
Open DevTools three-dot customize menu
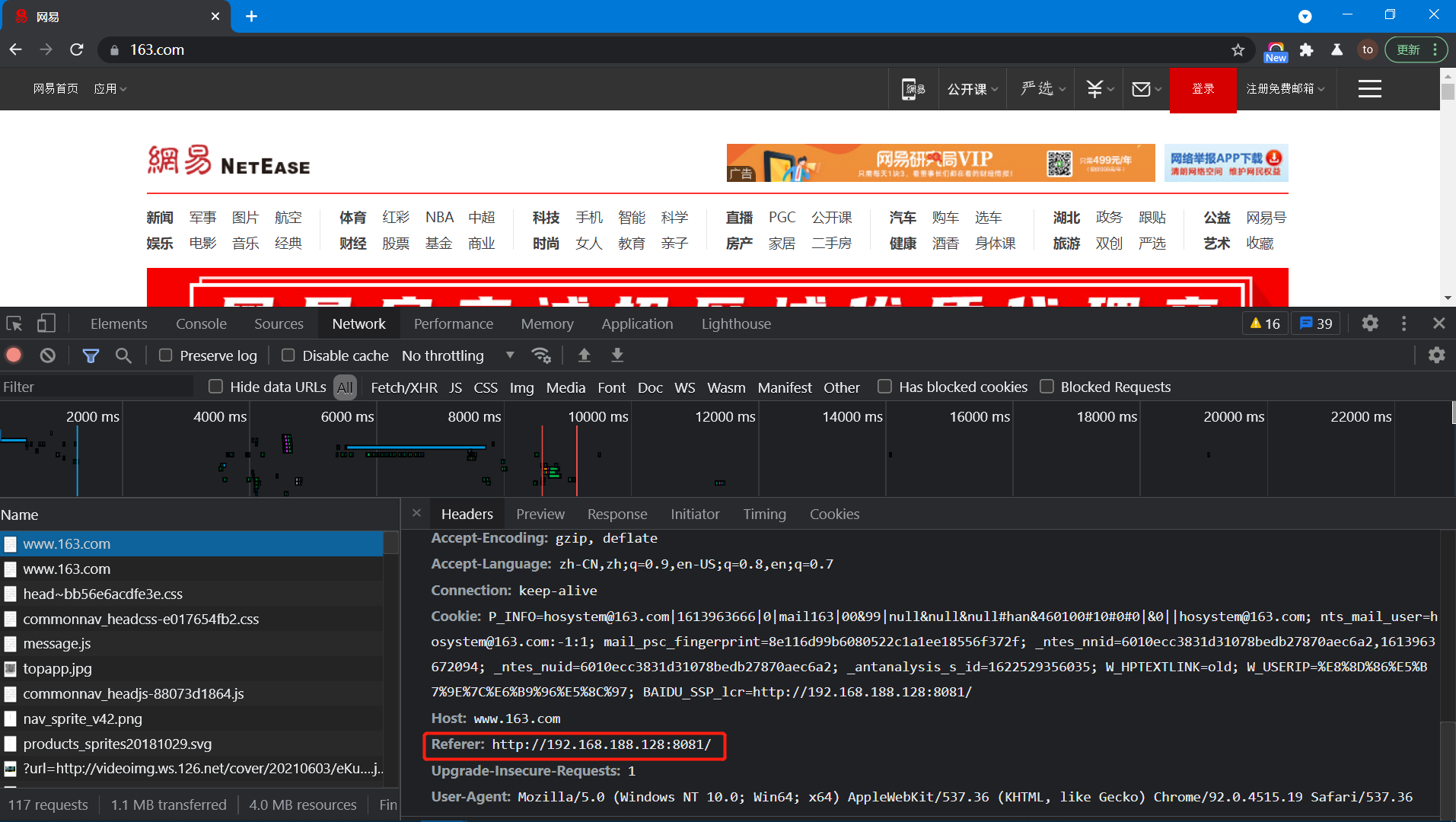(1404, 323)
